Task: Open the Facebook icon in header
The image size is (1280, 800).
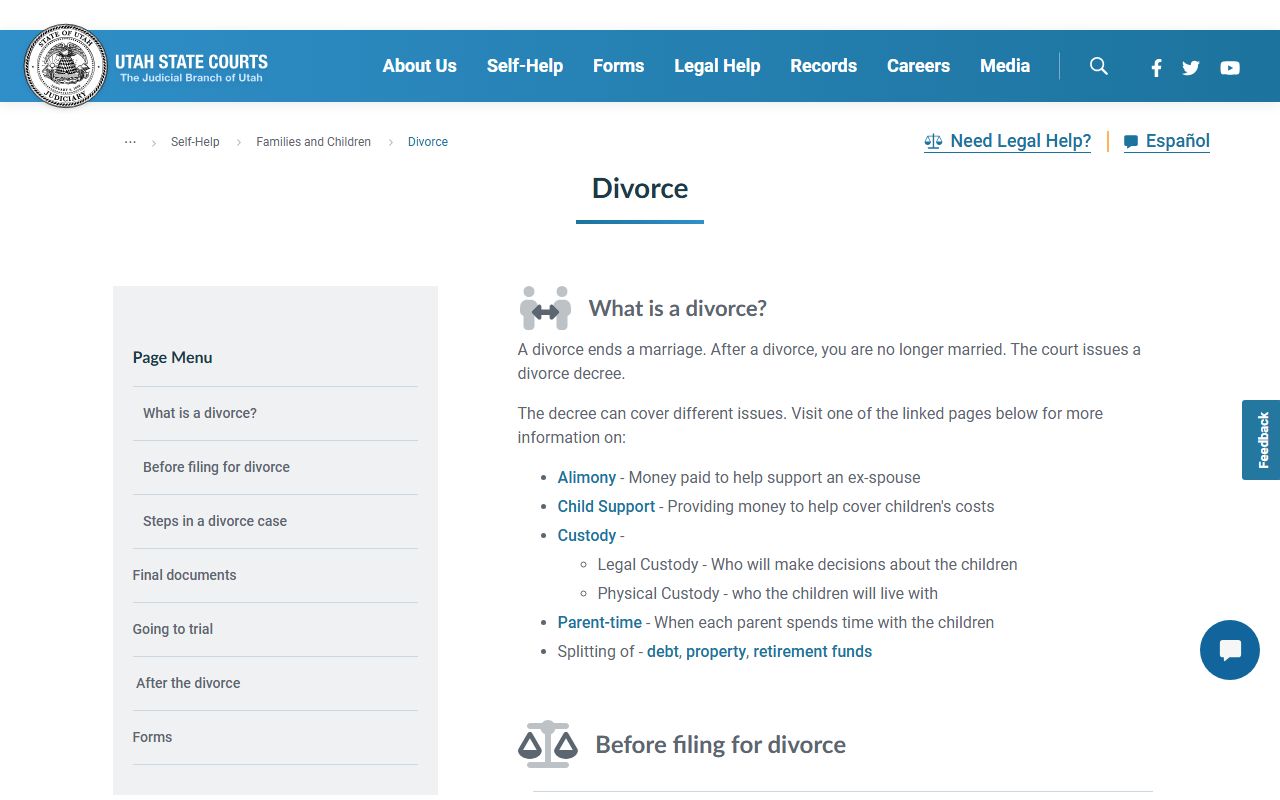Action: 1156,68
